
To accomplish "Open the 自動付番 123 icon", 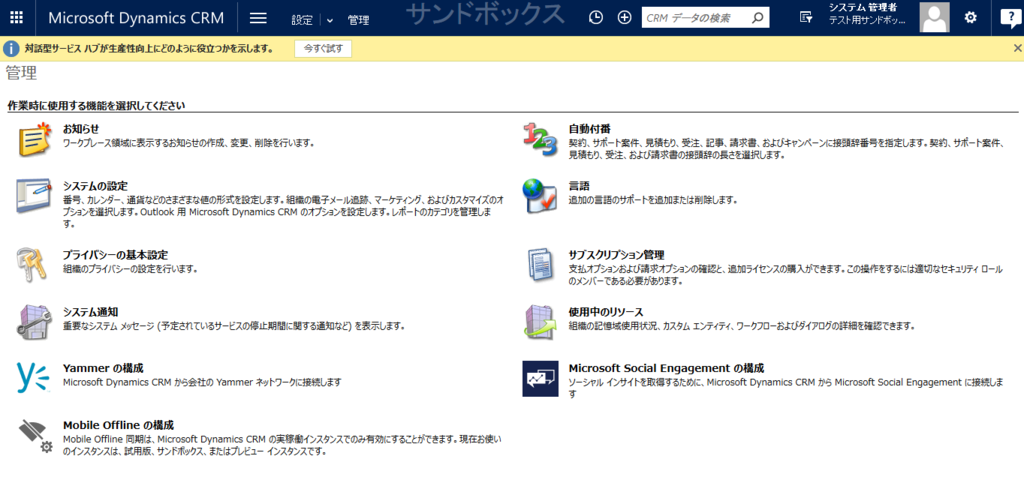I will click(x=540, y=139).
